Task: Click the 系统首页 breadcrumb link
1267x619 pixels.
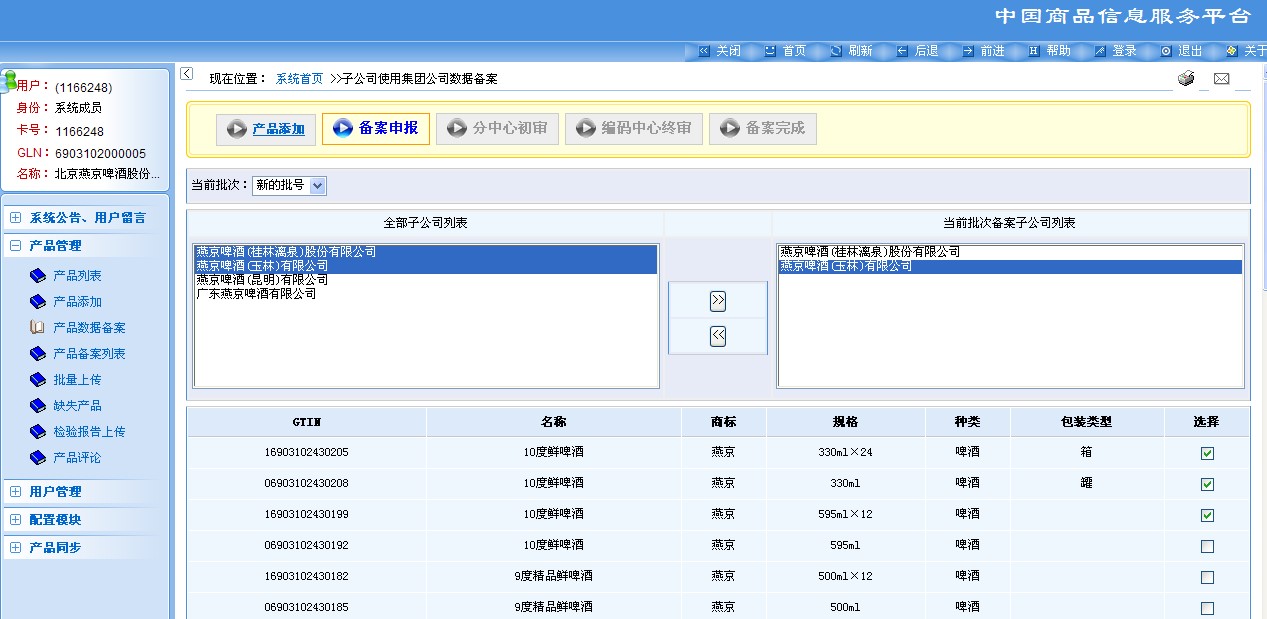Action: 299,79
